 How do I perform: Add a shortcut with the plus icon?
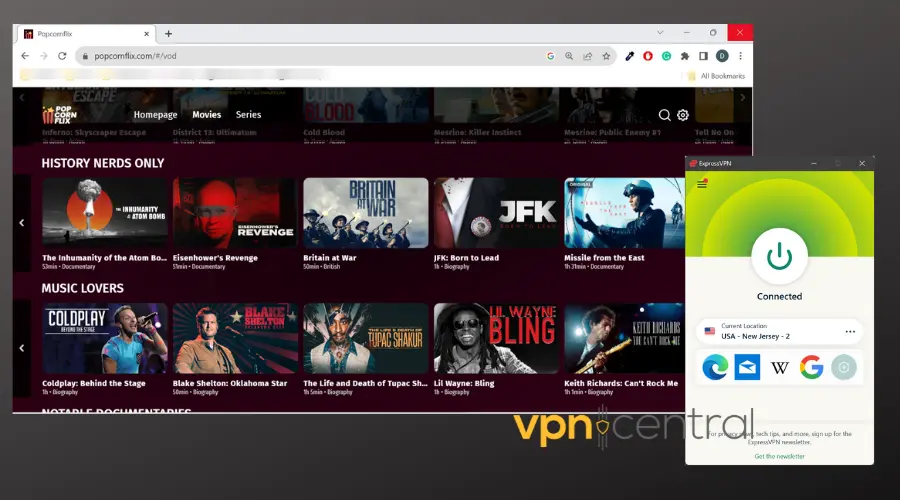(844, 367)
